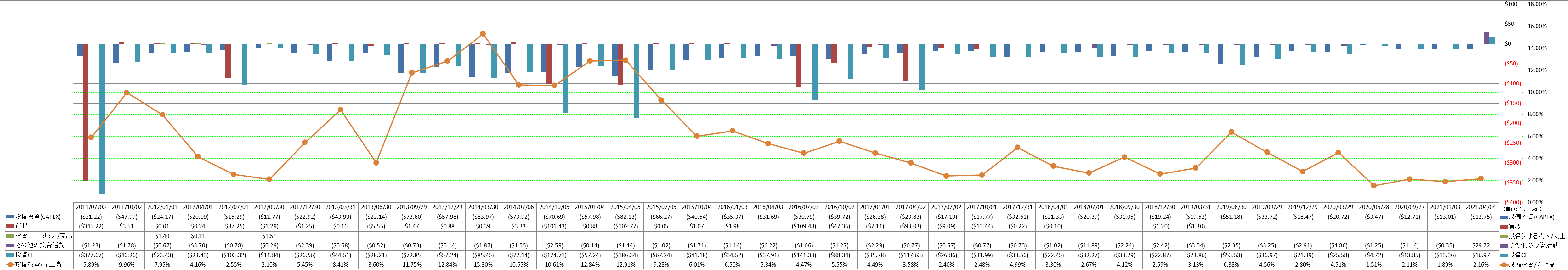This screenshot has width=1568, height=270.
Task: Click the purple positive bar for 2021/04/04
Action: pos(1486,38)
